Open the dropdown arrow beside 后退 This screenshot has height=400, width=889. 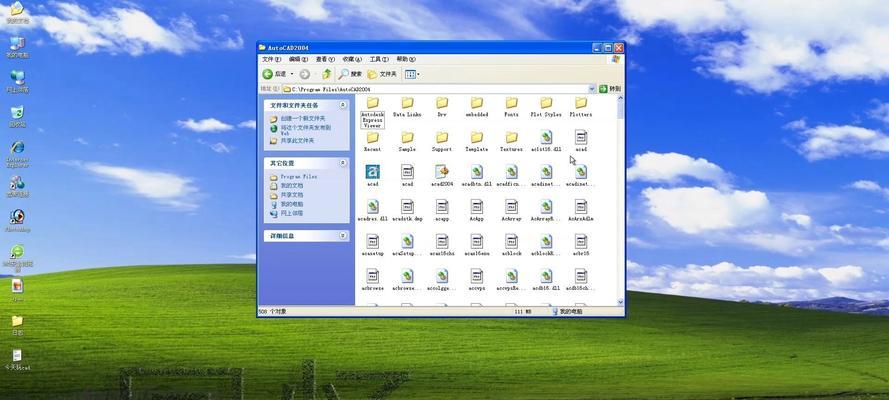click(x=292, y=74)
